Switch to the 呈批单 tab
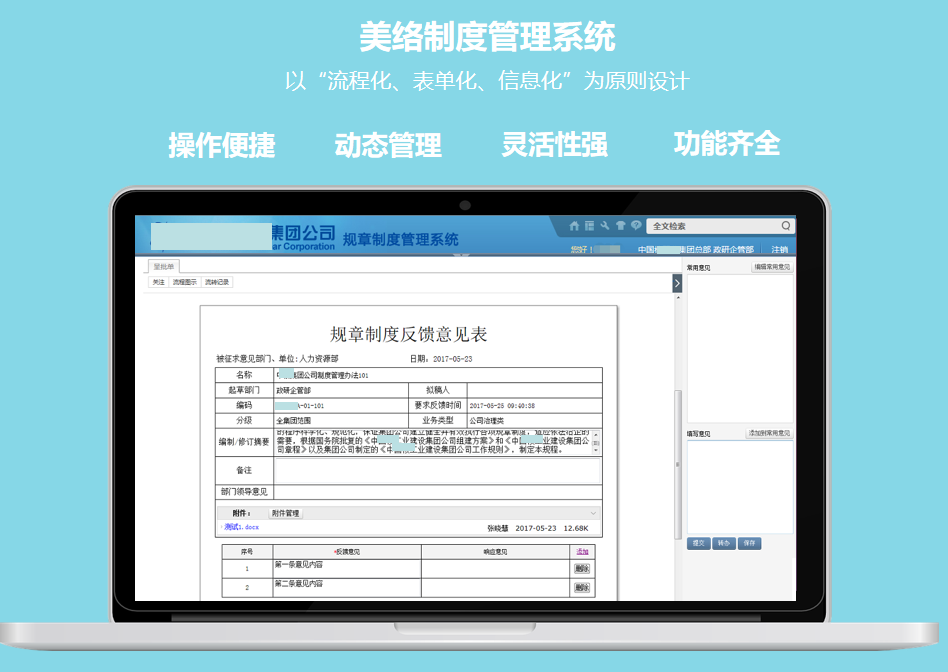 pyautogui.click(x=163, y=267)
